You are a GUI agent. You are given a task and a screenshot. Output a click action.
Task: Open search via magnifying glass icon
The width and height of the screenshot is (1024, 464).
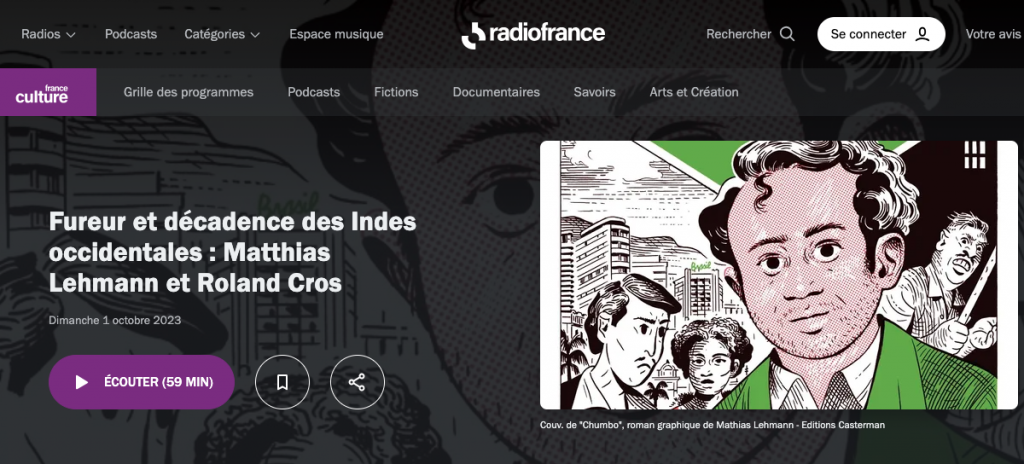coord(787,34)
